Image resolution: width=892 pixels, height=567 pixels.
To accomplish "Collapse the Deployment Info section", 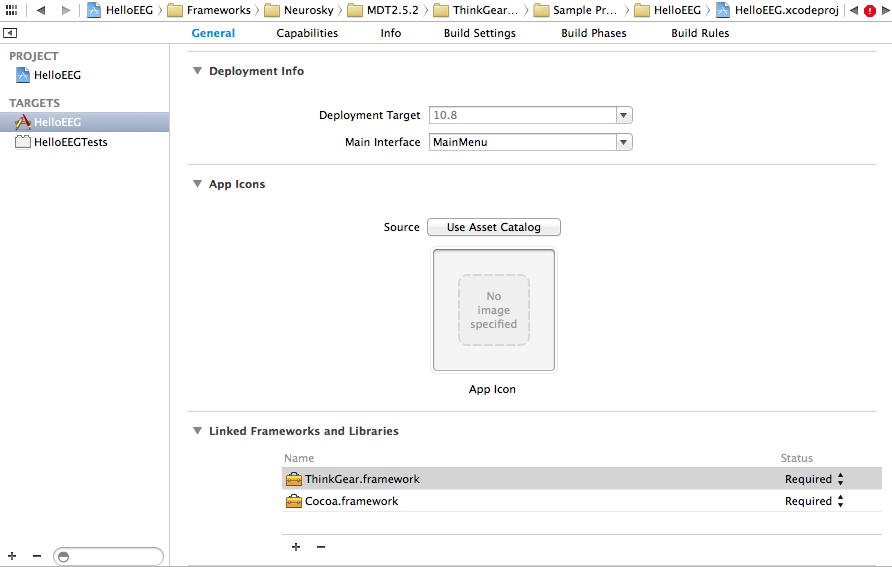I will tap(197, 71).
